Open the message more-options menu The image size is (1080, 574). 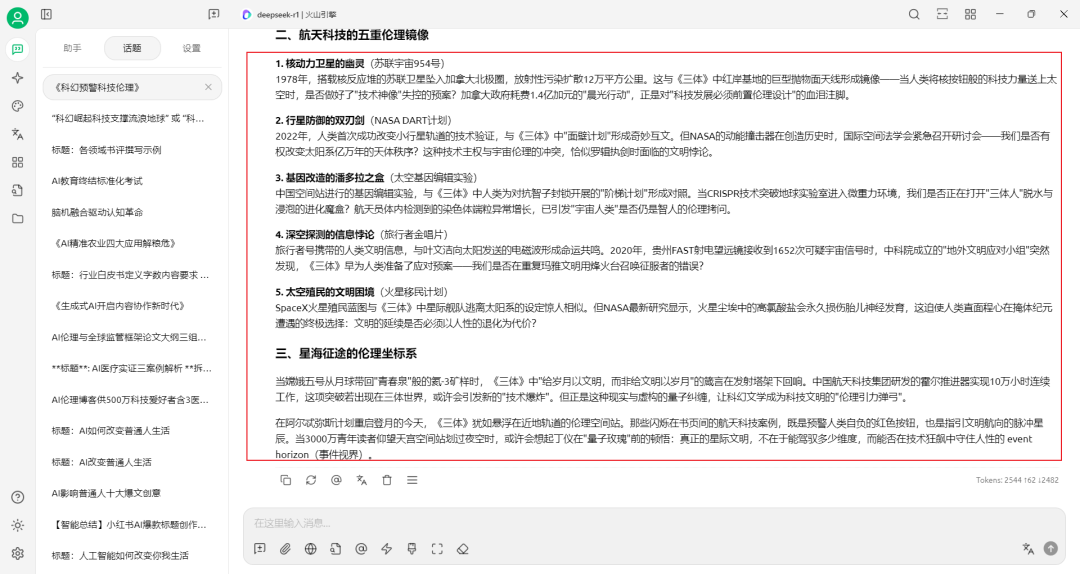pyautogui.click(x=412, y=480)
